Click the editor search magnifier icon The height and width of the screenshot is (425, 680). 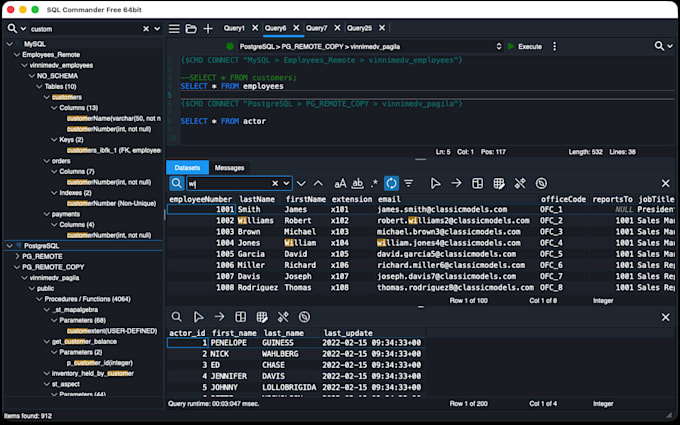tap(659, 46)
